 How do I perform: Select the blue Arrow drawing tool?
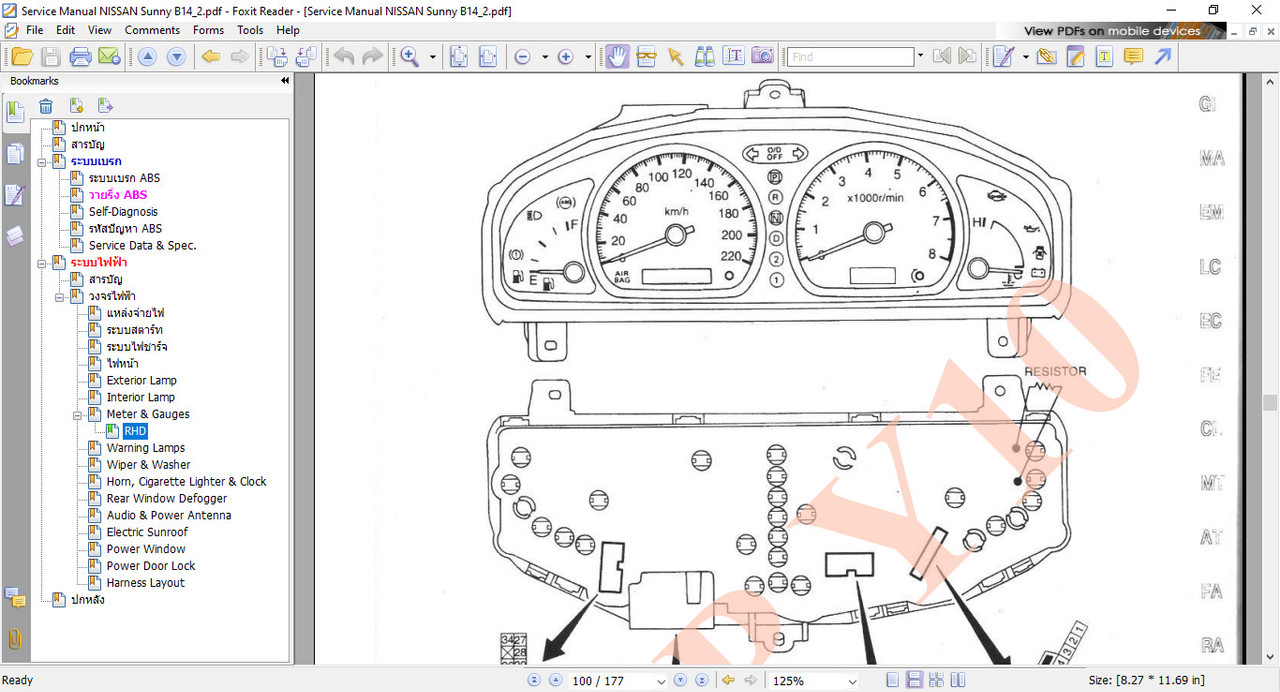(1162, 57)
